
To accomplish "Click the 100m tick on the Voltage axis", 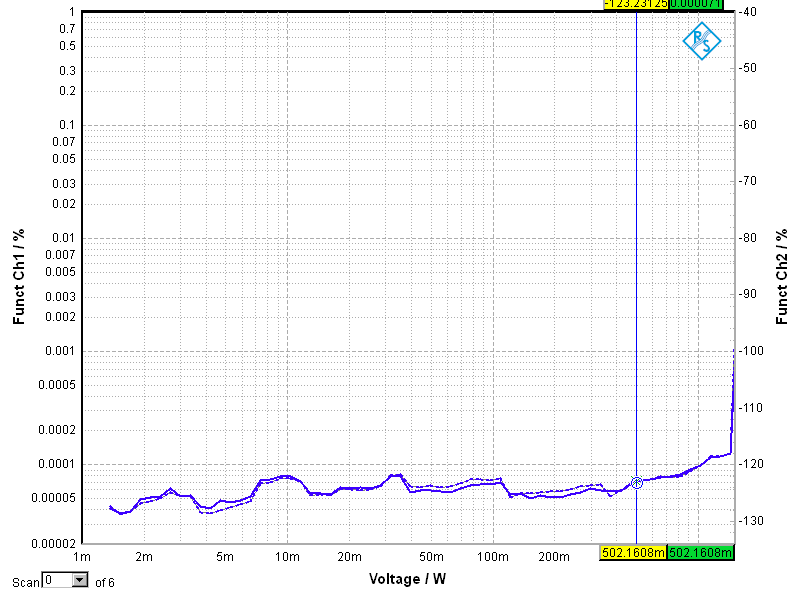I will (x=492, y=556).
